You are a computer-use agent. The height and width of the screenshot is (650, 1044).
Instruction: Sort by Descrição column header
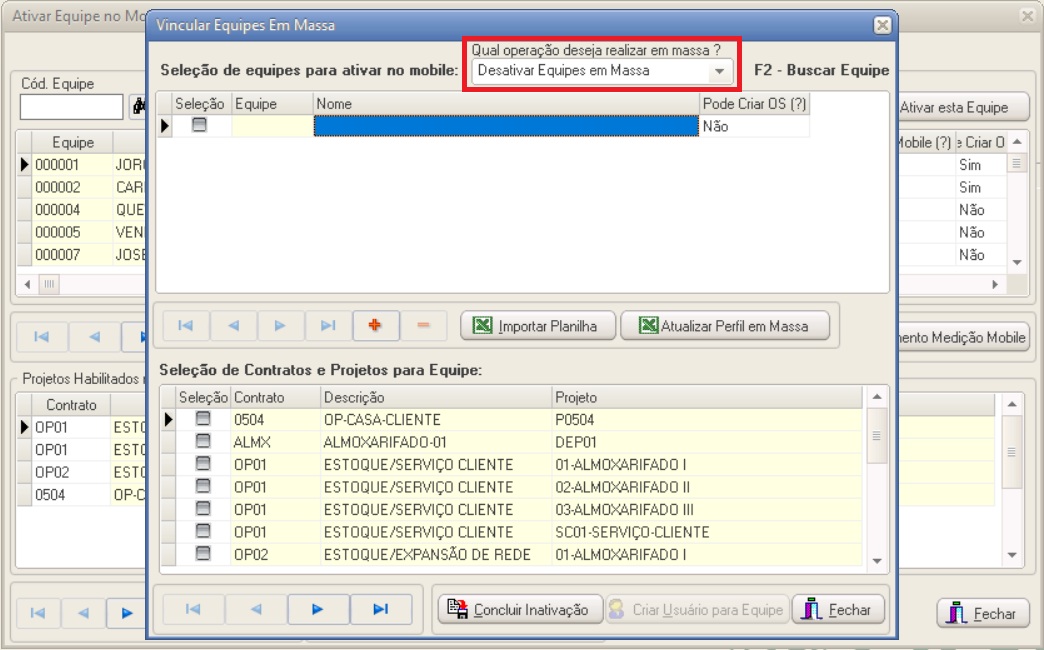click(x=435, y=398)
